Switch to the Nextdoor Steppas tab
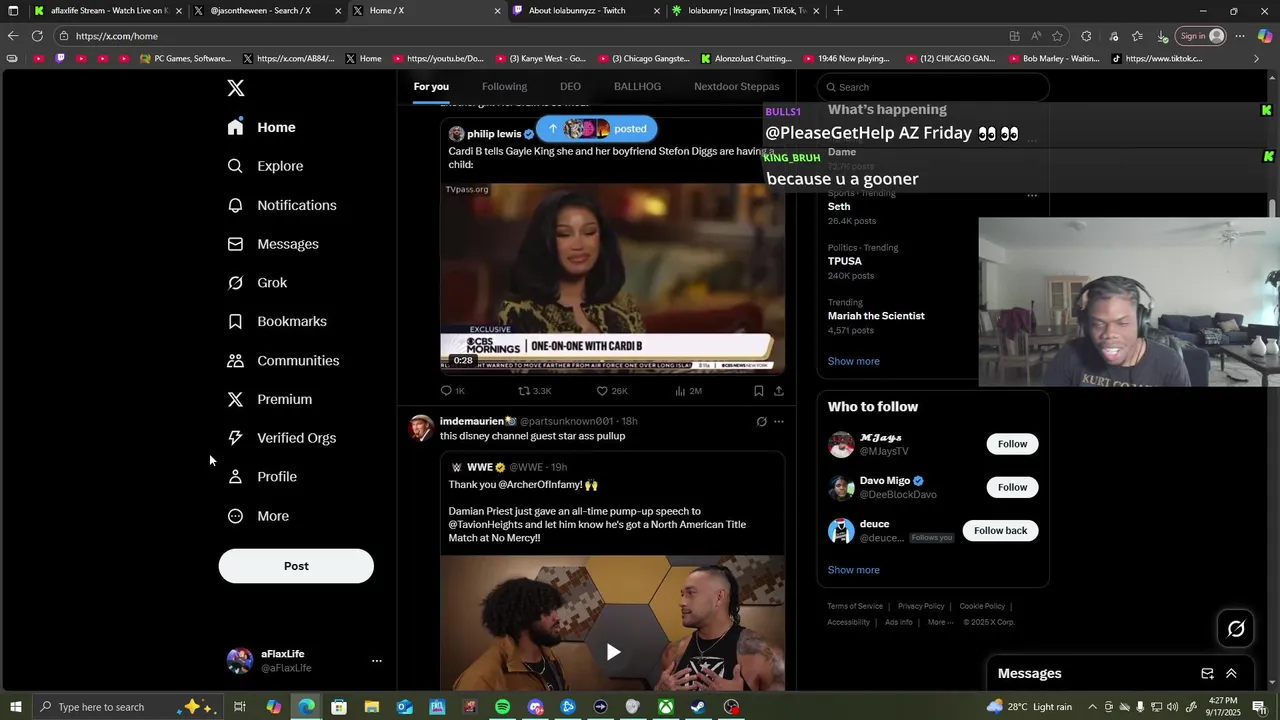Screen dimensions: 1280x720 point(737,87)
